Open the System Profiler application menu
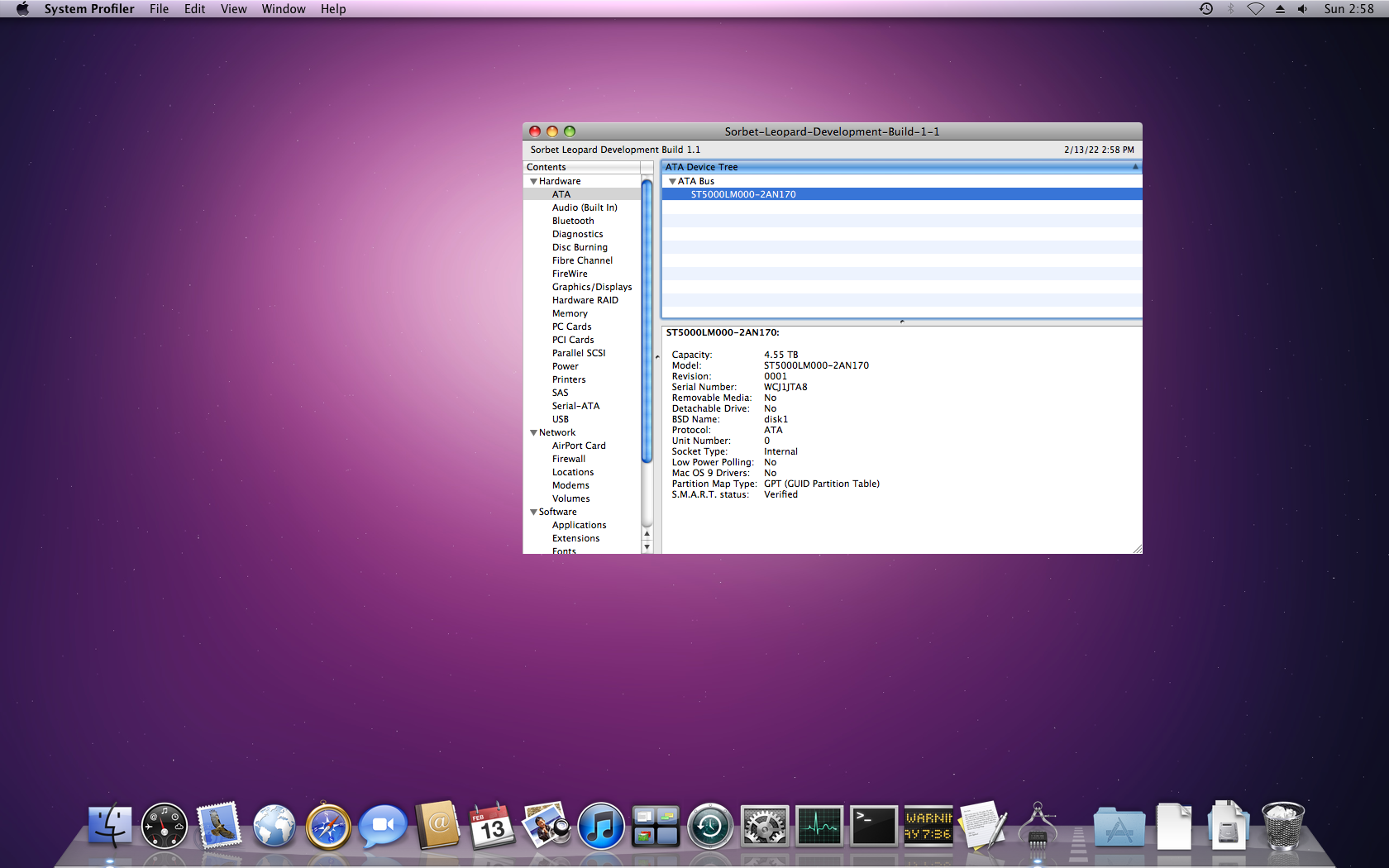 (89, 9)
